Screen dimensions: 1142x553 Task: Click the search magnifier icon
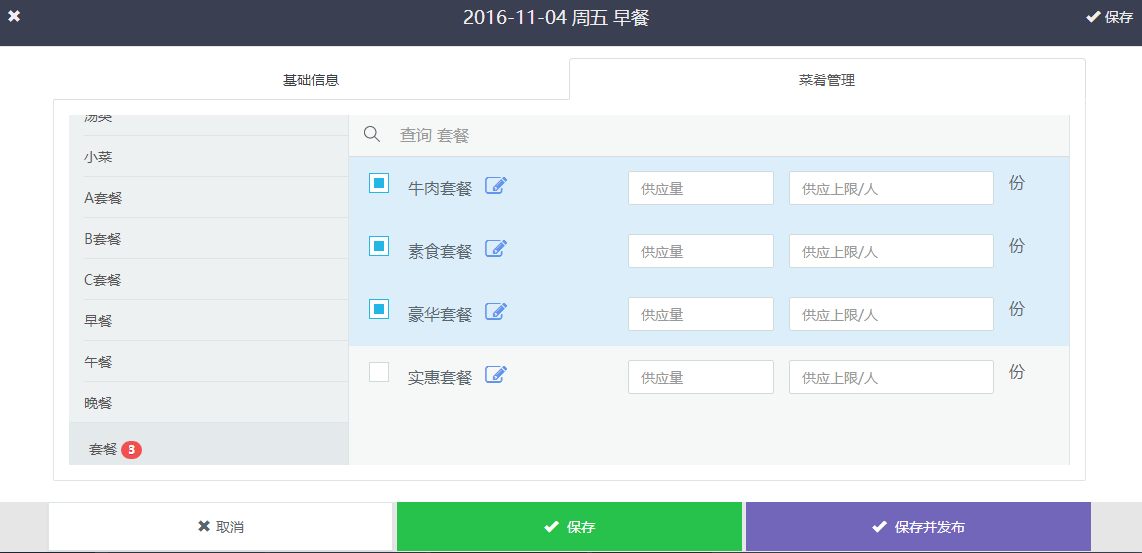pyautogui.click(x=371, y=135)
